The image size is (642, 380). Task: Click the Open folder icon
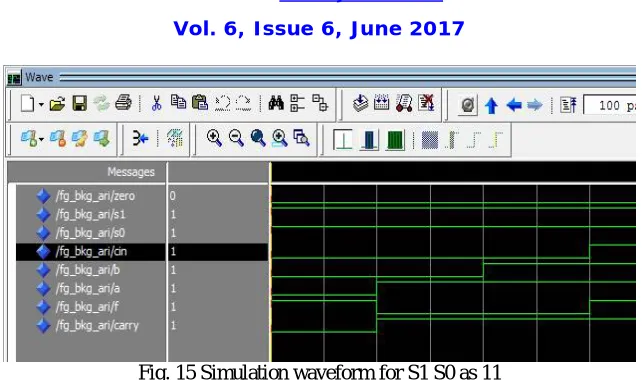pos(57,104)
